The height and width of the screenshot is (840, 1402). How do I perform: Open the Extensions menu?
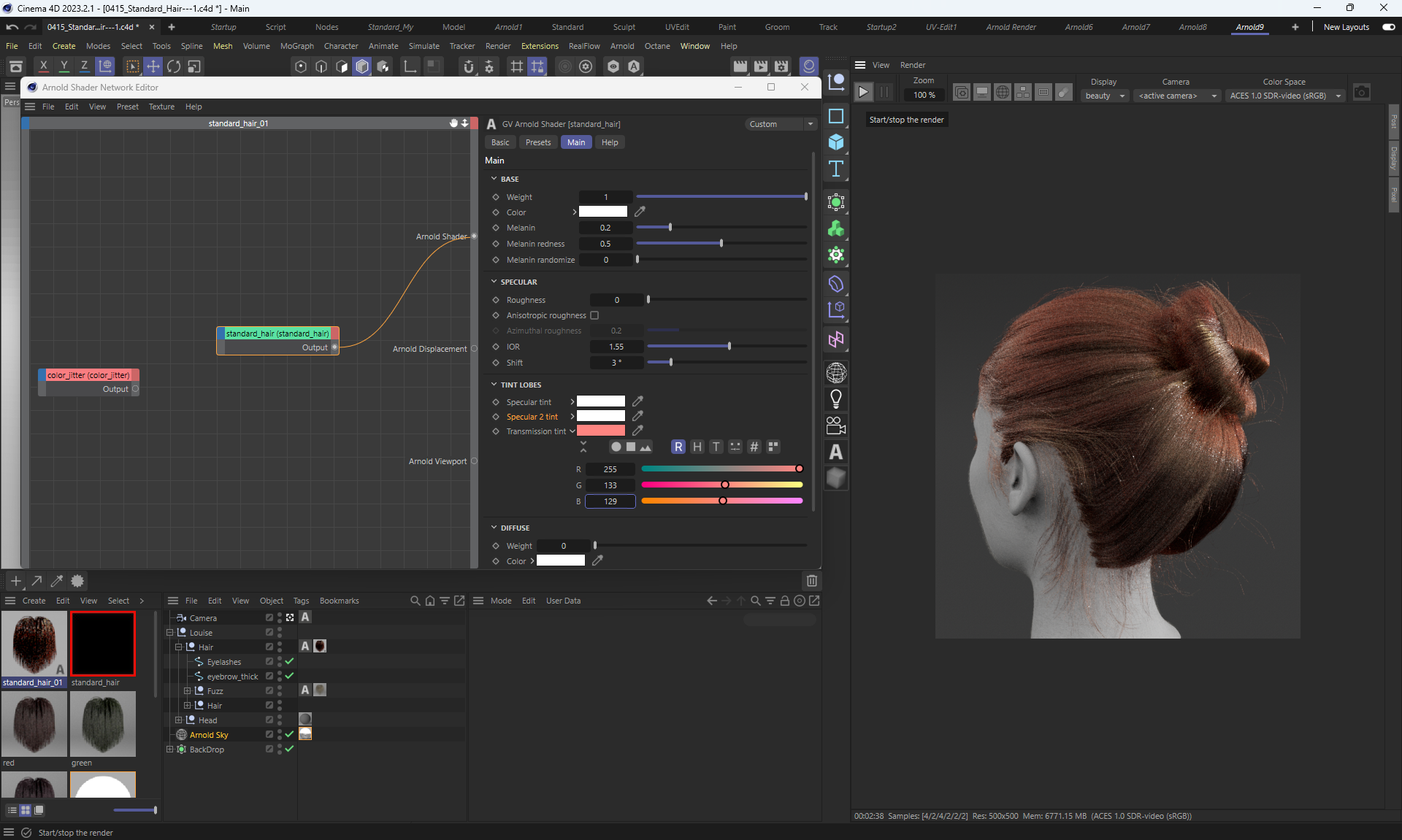pyautogui.click(x=540, y=46)
